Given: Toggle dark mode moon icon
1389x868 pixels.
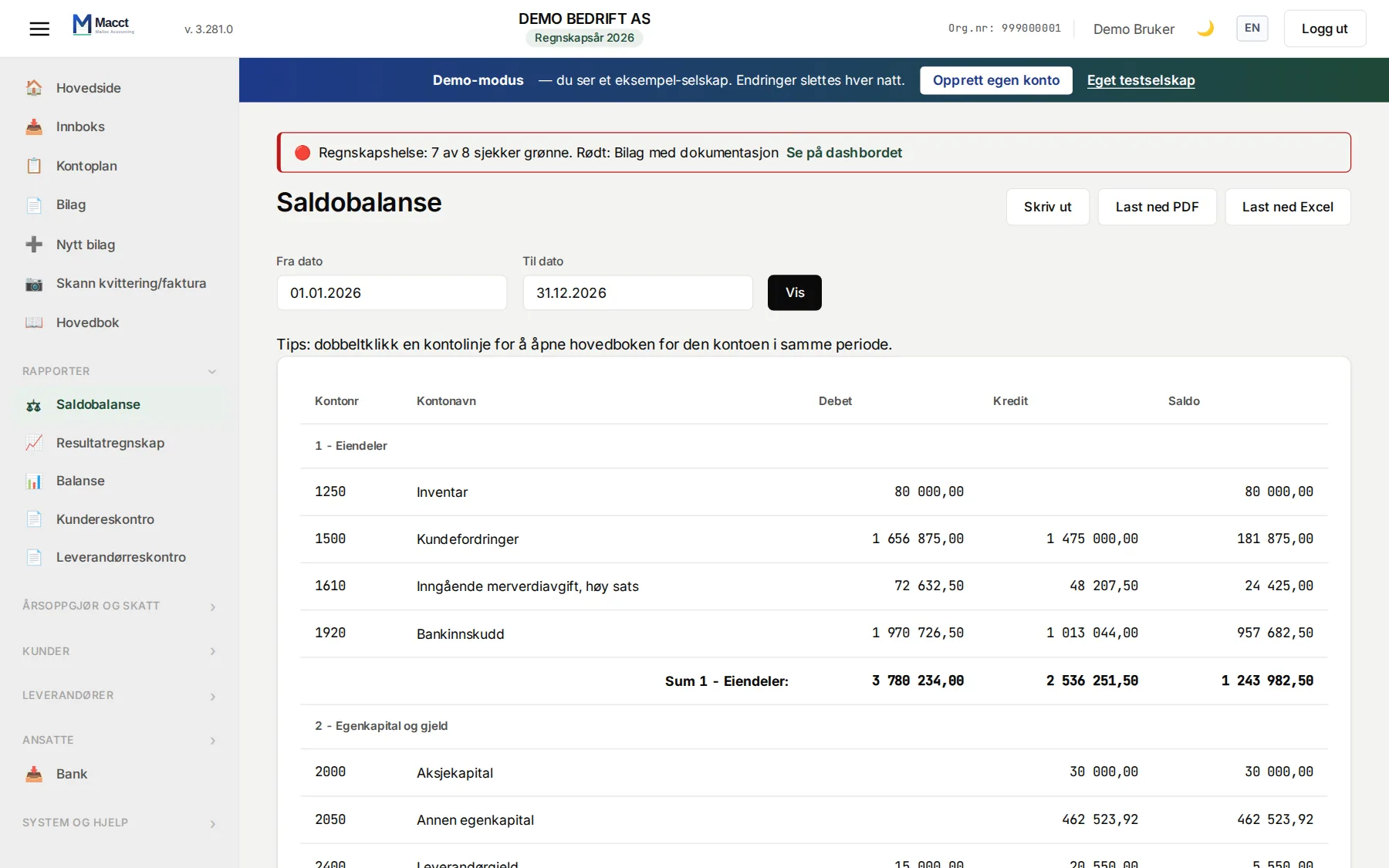Looking at the screenshot, I should pos(1205,29).
